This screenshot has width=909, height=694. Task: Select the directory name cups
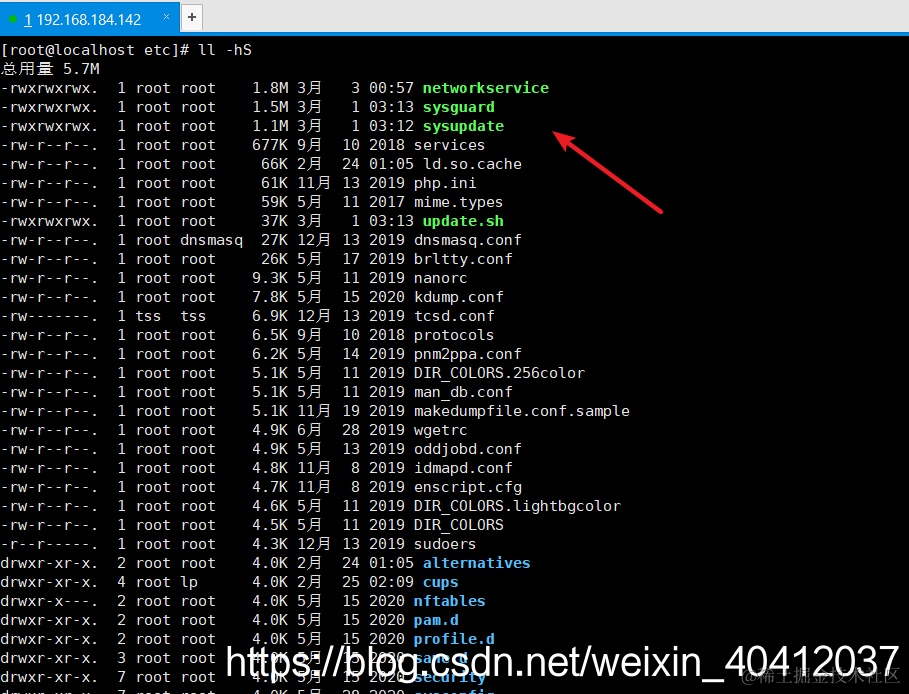point(441,582)
